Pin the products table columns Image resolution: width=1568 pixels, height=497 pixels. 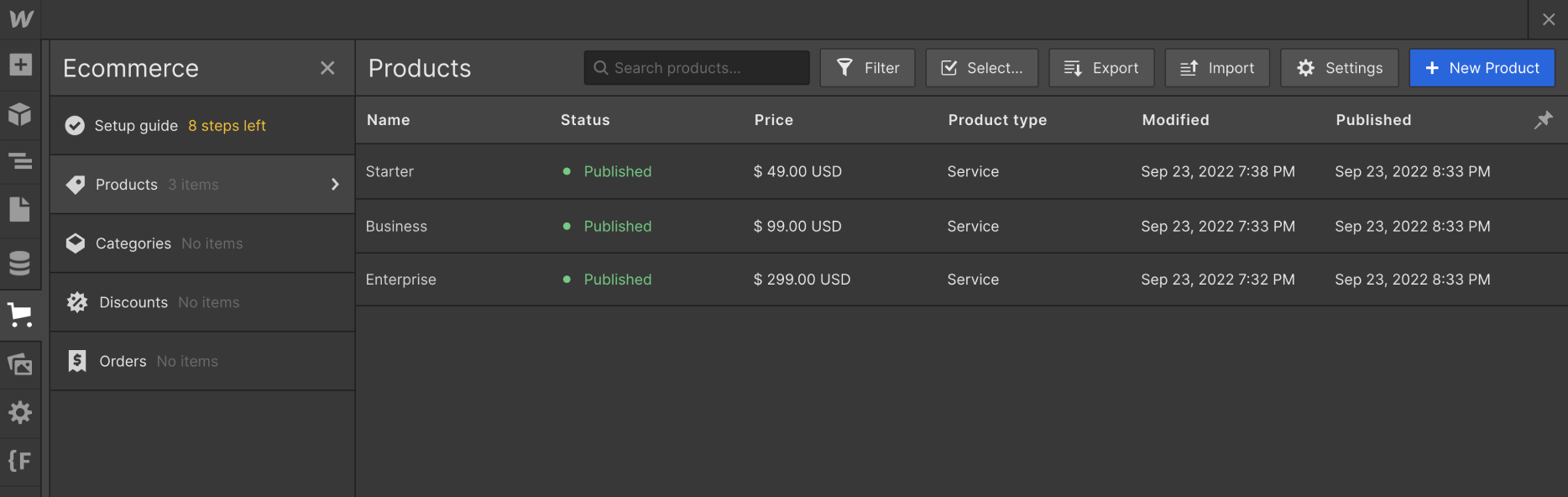1543,120
